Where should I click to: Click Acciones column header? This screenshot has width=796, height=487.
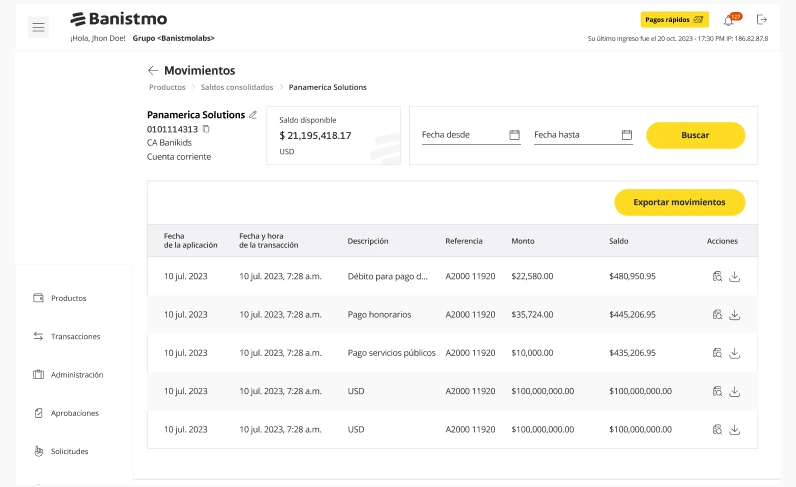[722, 241]
